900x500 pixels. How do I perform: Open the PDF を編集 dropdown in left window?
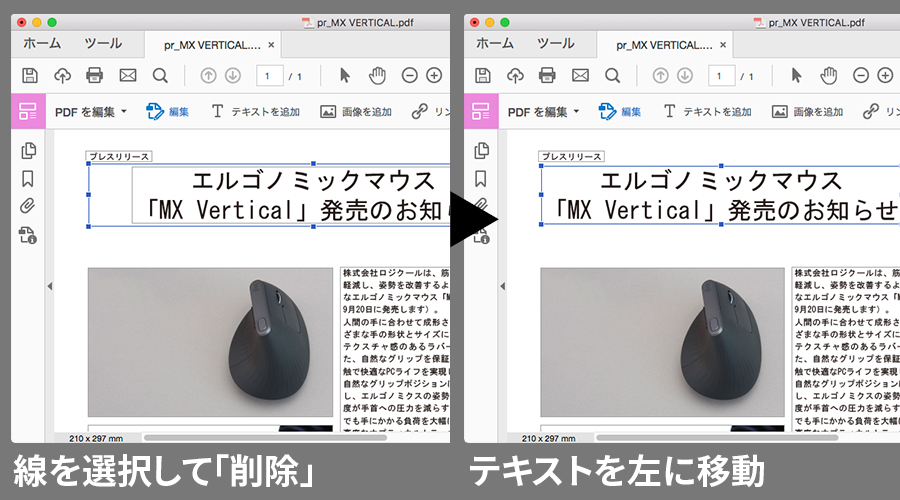click(x=91, y=112)
